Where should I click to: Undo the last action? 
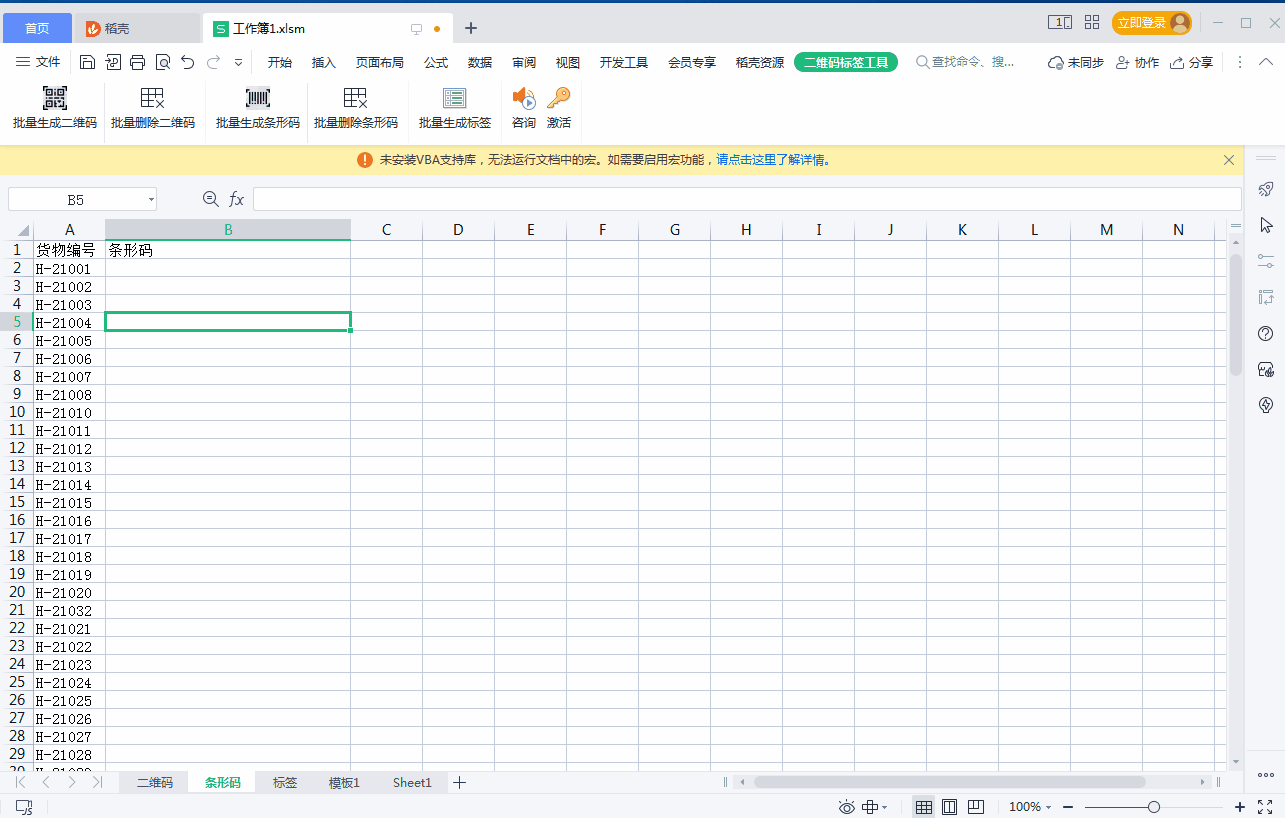pos(188,62)
